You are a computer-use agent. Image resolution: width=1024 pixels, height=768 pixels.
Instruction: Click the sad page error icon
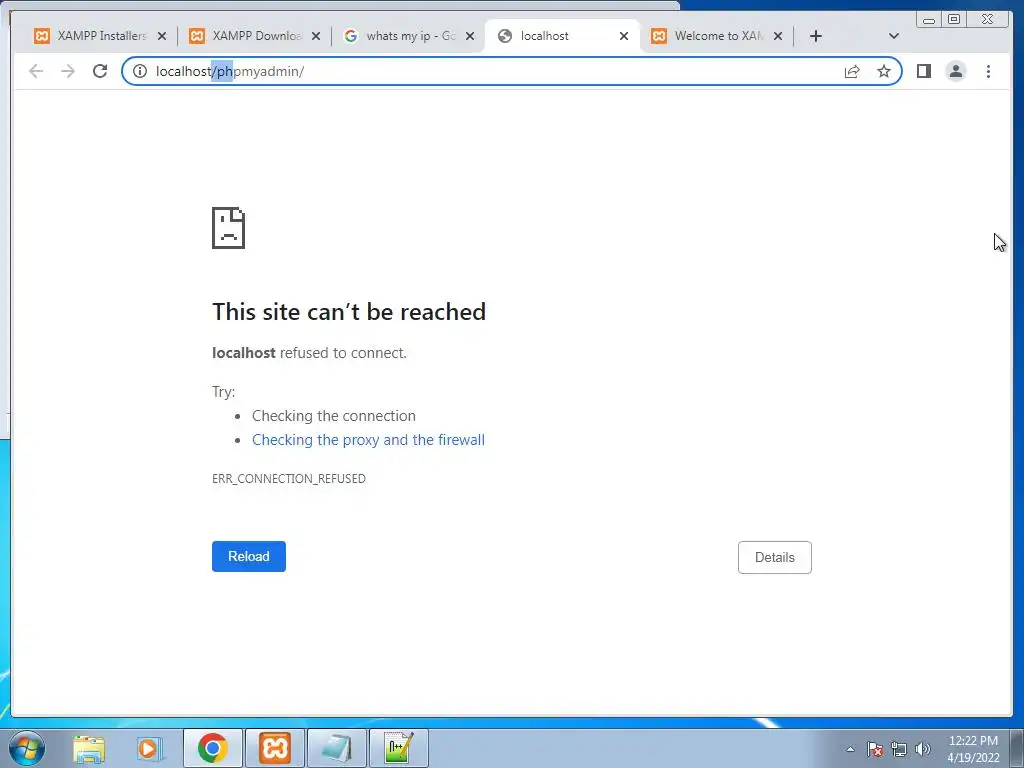tap(229, 228)
